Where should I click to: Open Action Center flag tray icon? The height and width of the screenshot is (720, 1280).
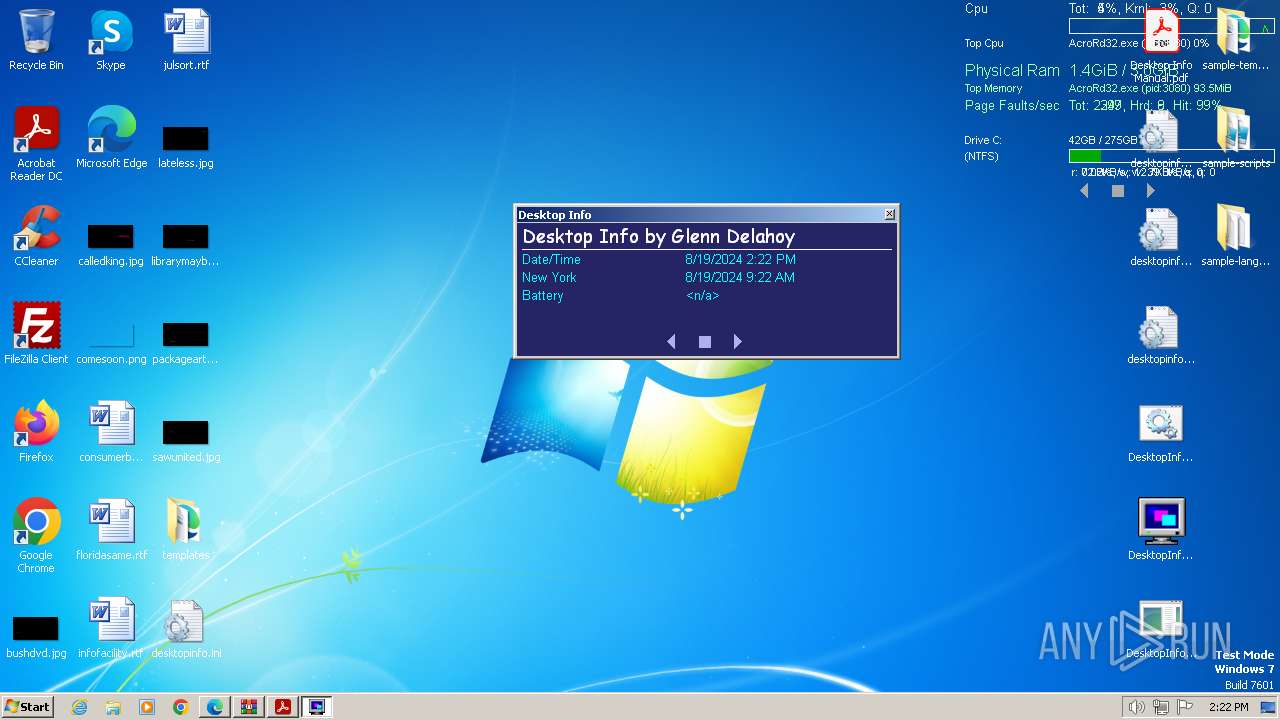pos(1185,707)
